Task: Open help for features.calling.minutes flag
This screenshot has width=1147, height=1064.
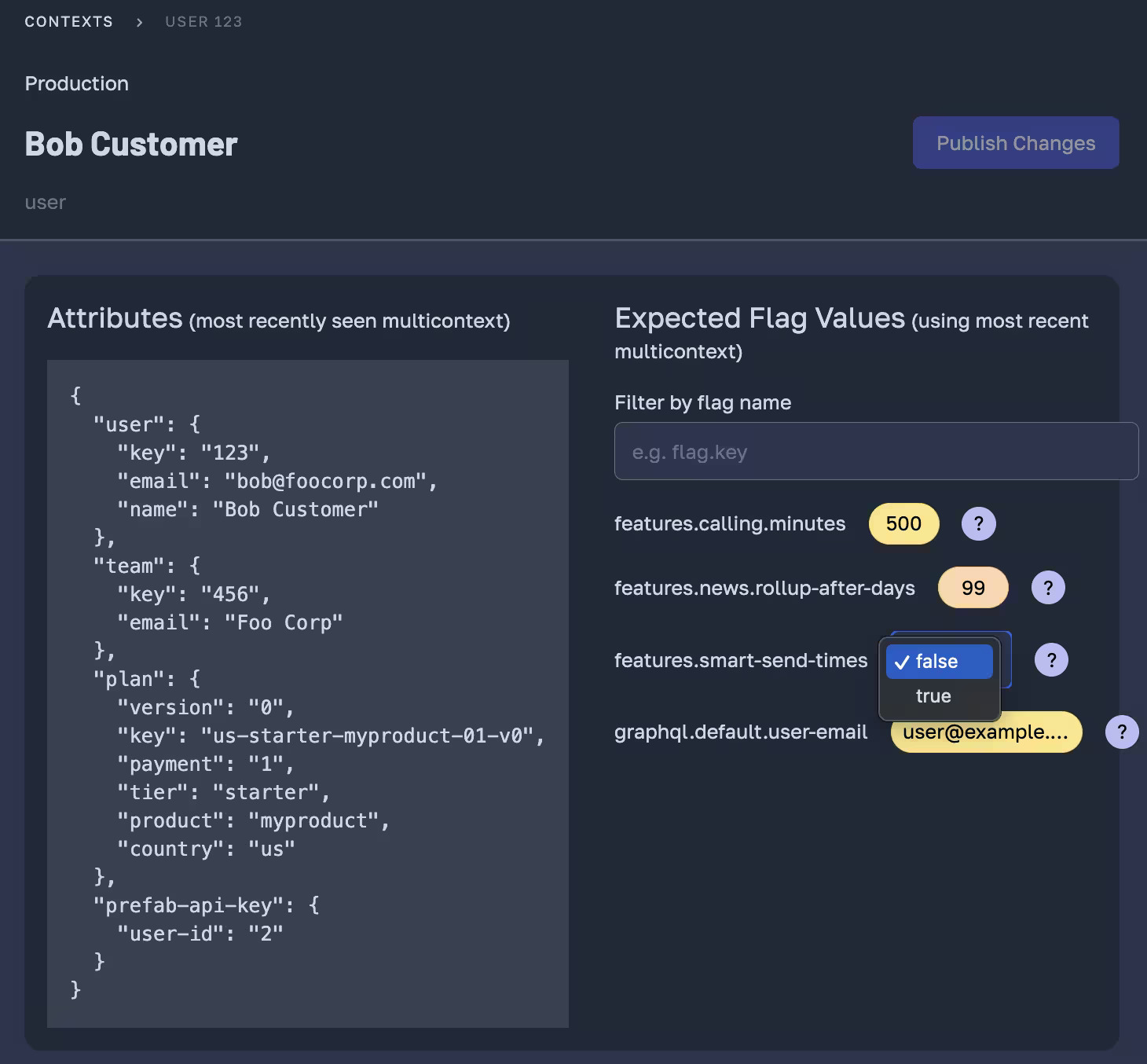Action: point(978,524)
